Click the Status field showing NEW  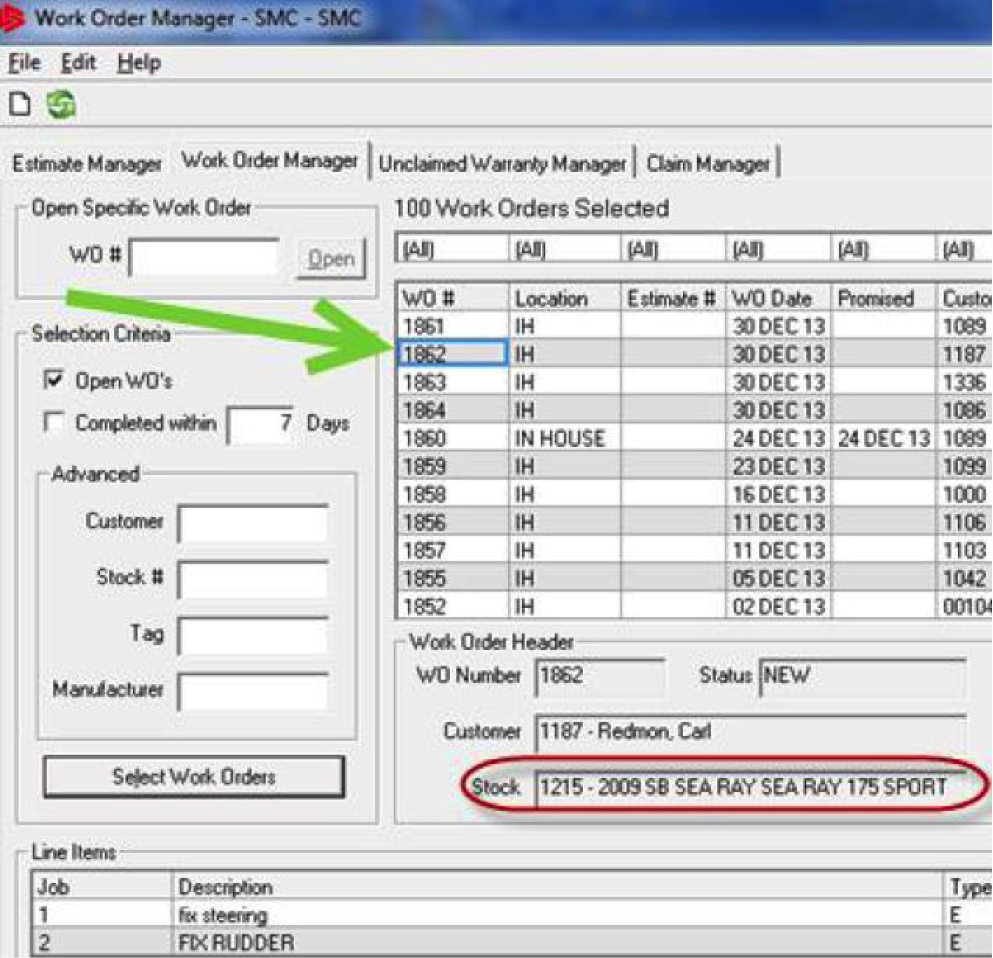[x=863, y=676]
